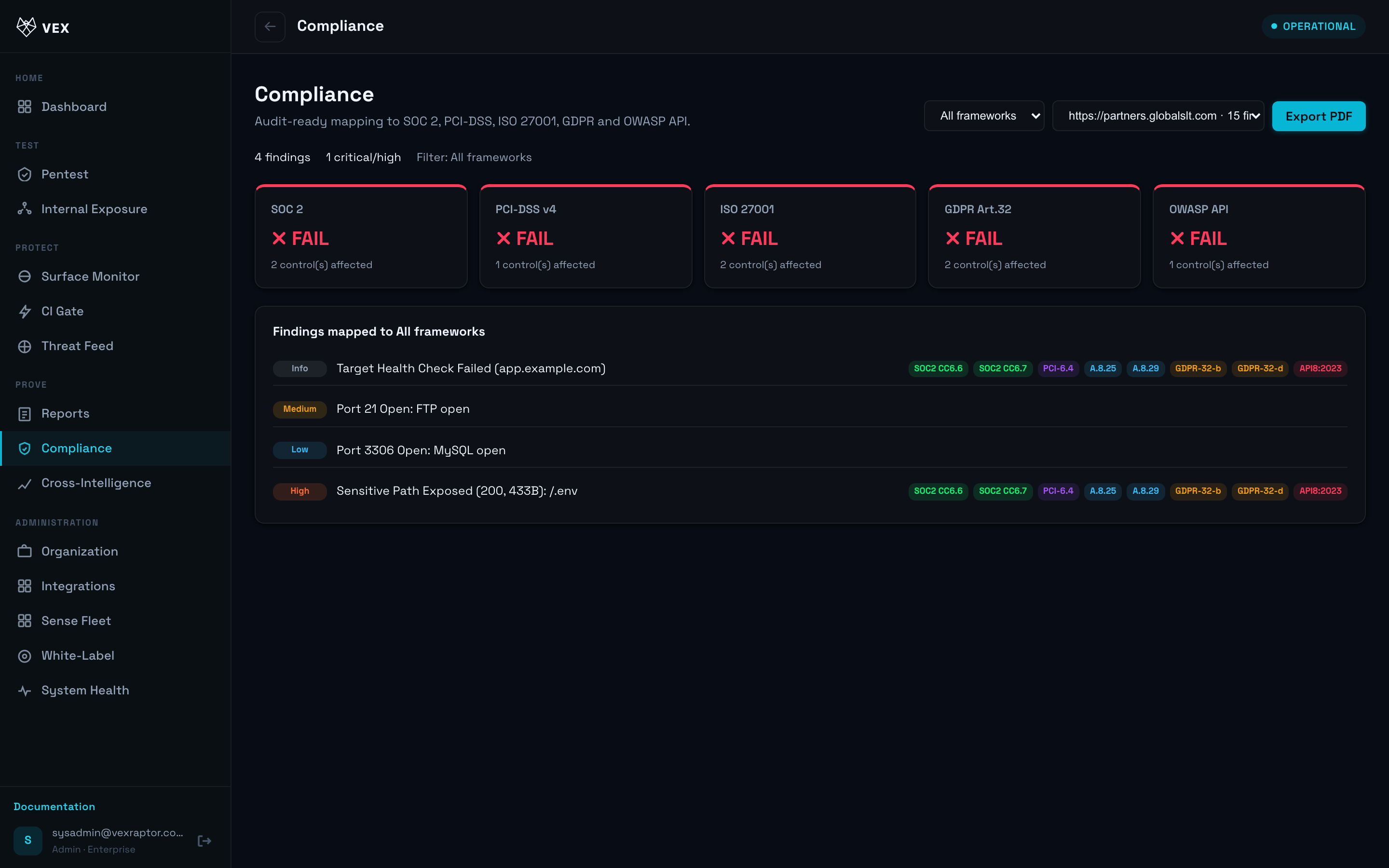Viewport: 1389px width, 868px height.
Task: Select the GDPR Art.32 framework card
Action: 1035,236
